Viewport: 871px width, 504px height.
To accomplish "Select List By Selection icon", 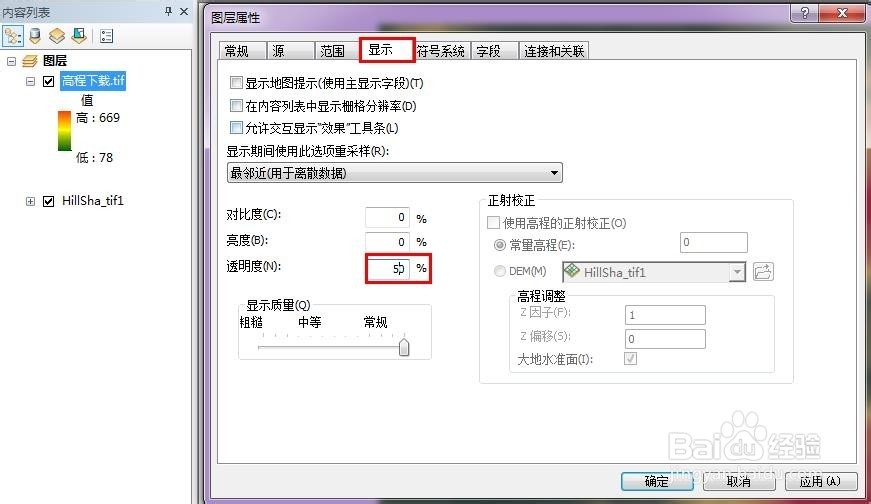I will coord(79,37).
